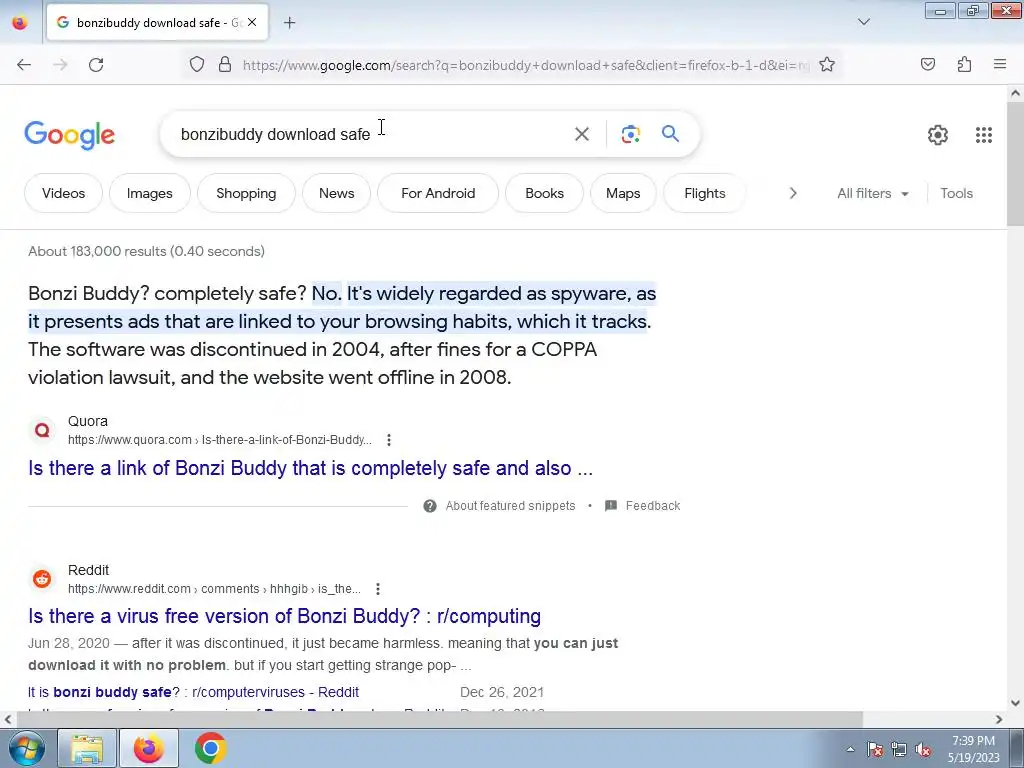Screen dimensions: 1024x768
Task: Select the Books filter
Action: [x=544, y=193]
